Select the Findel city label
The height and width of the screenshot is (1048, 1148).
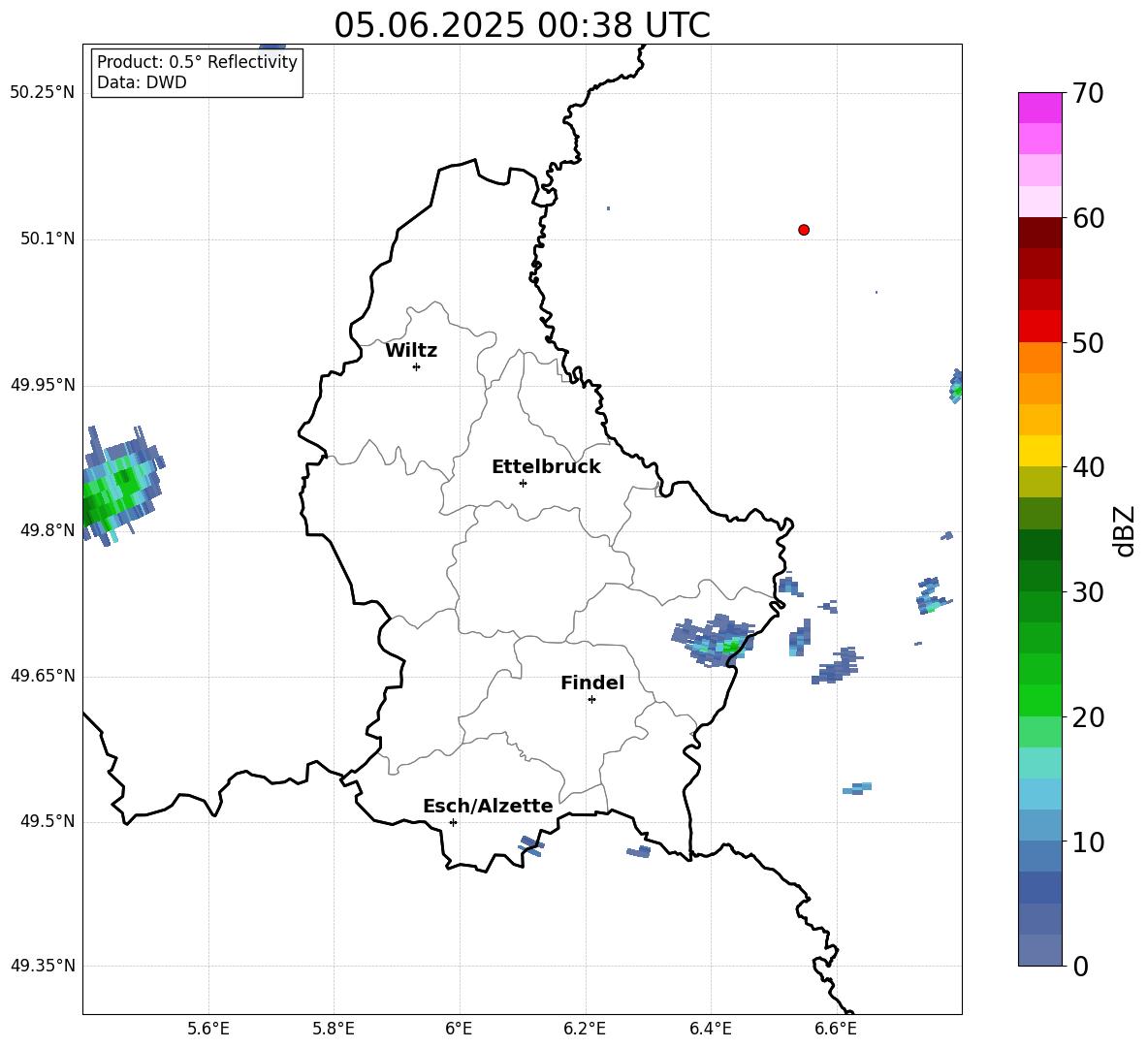click(592, 683)
